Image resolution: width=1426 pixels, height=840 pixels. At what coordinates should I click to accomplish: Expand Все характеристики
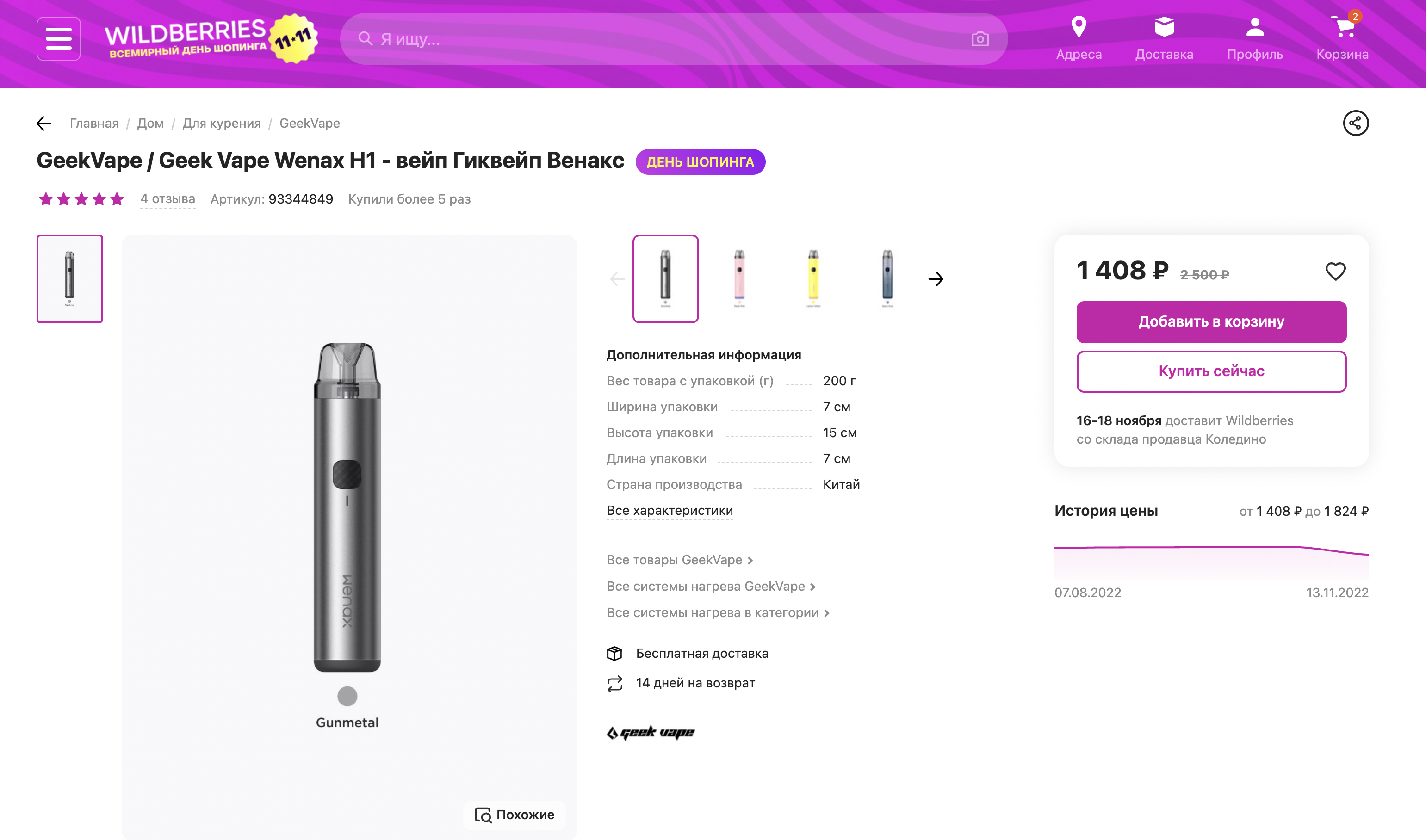coord(669,510)
